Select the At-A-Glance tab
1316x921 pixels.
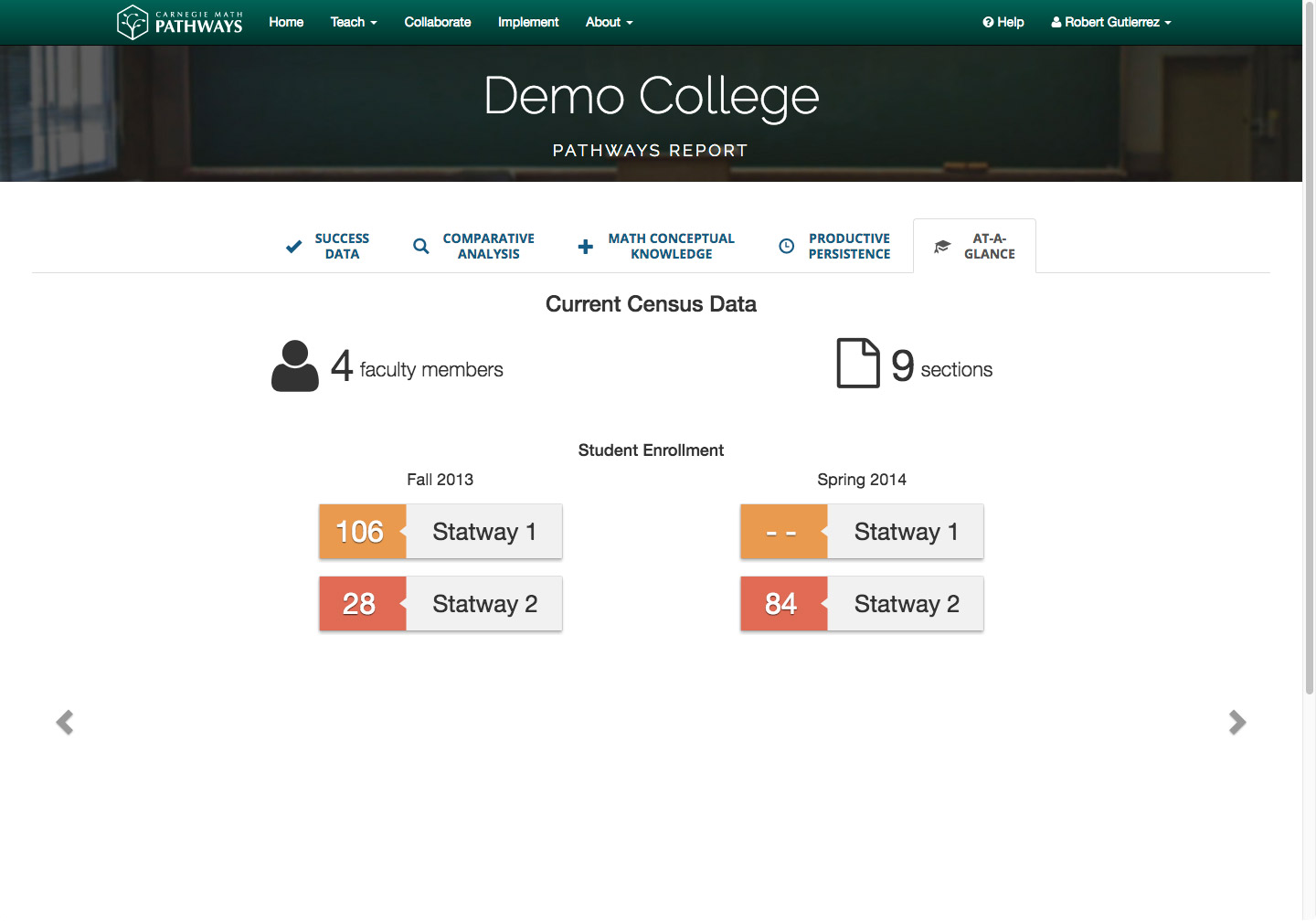(x=974, y=246)
